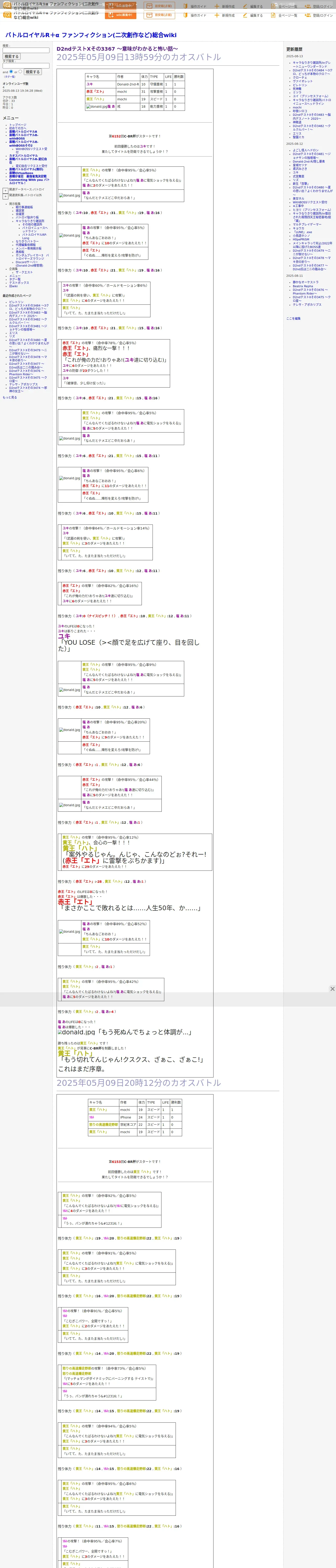Open バトロイ駄弁り板 link

pos(27,217)
